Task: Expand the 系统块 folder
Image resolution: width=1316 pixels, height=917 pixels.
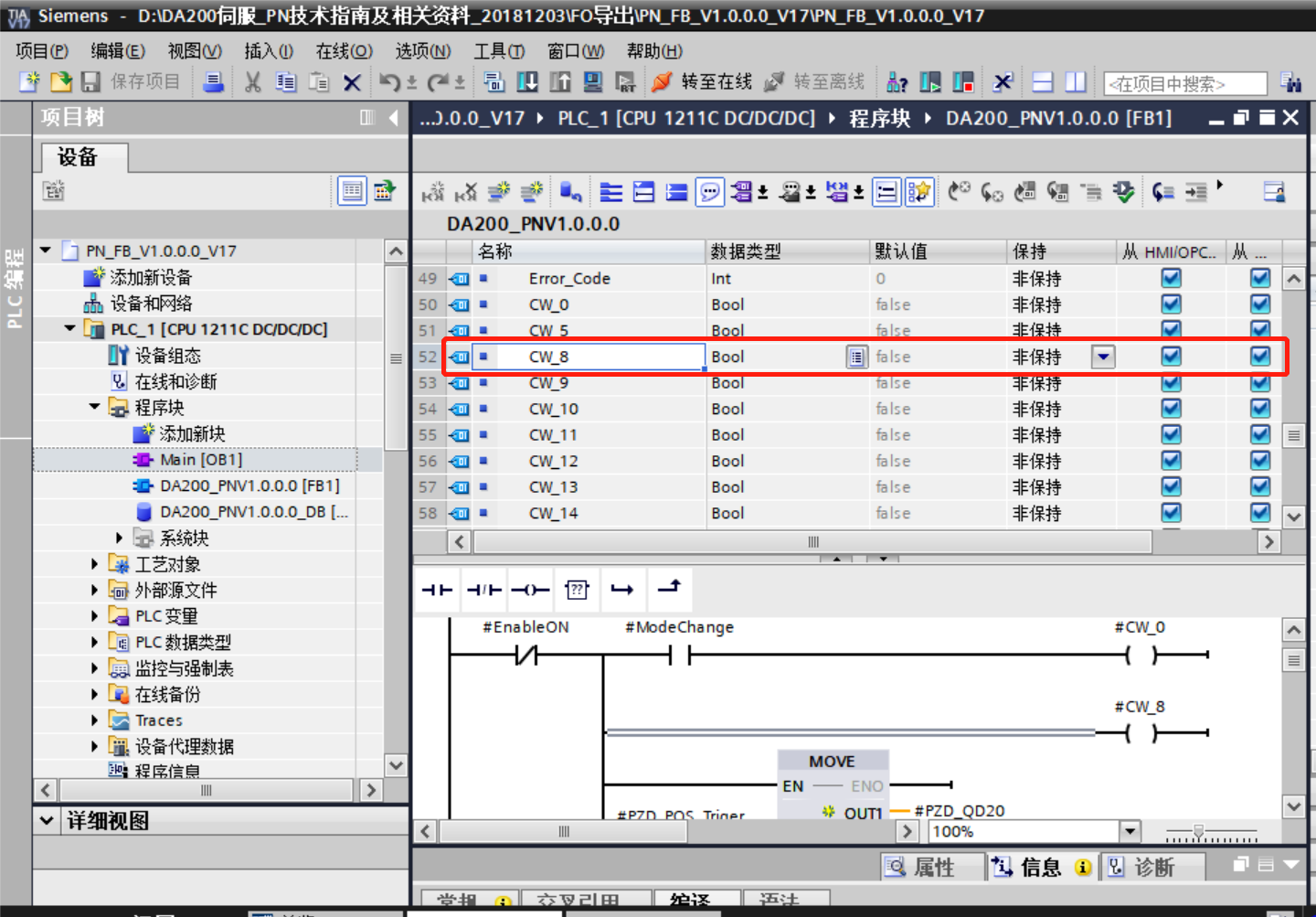Action: [x=119, y=538]
